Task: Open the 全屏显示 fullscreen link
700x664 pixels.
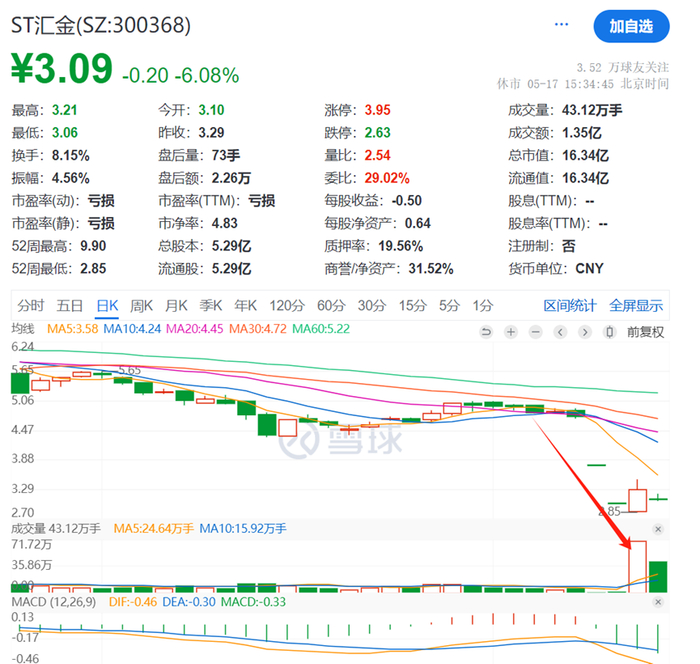Action: (x=636, y=306)
